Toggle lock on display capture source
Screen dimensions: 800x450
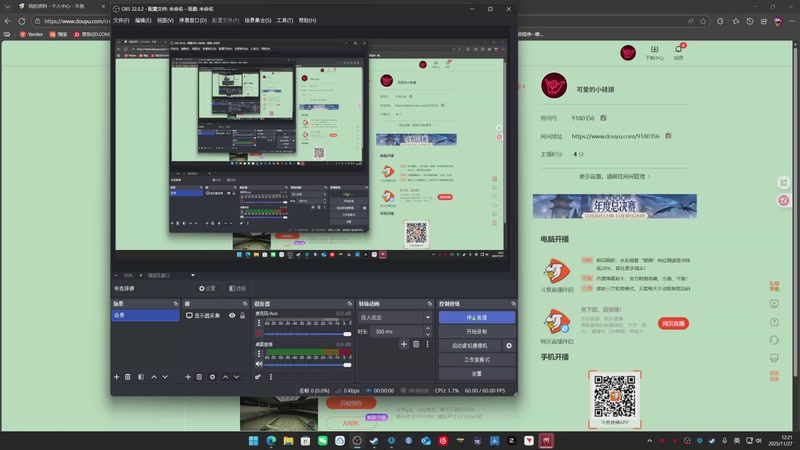242,315
